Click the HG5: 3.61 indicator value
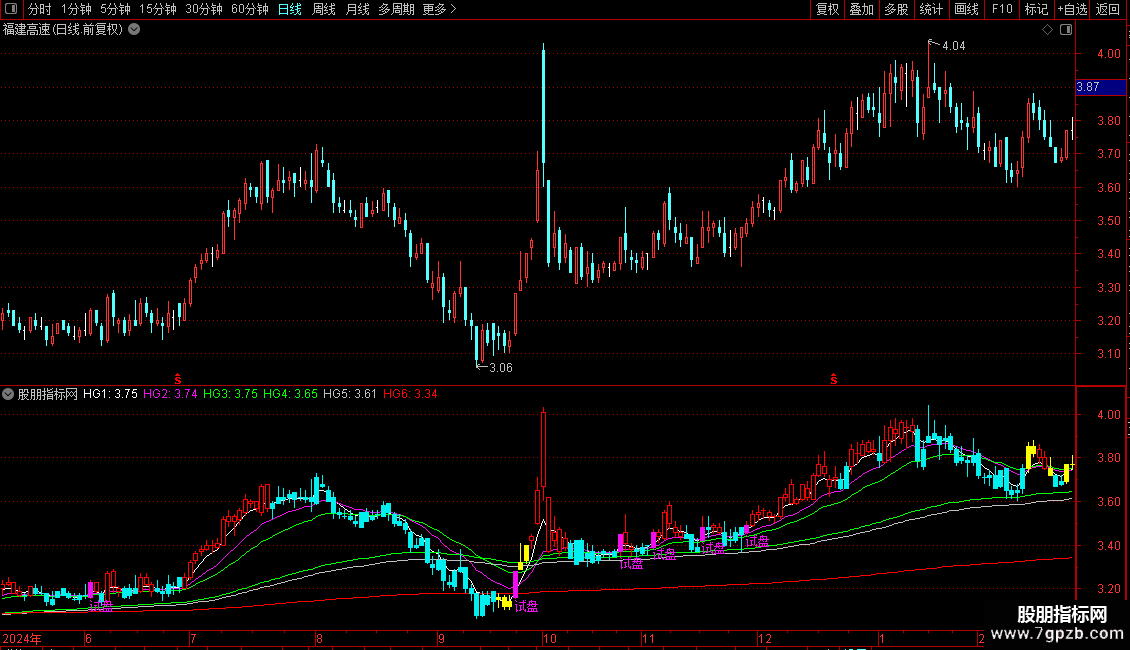 (x=350, y=394)
